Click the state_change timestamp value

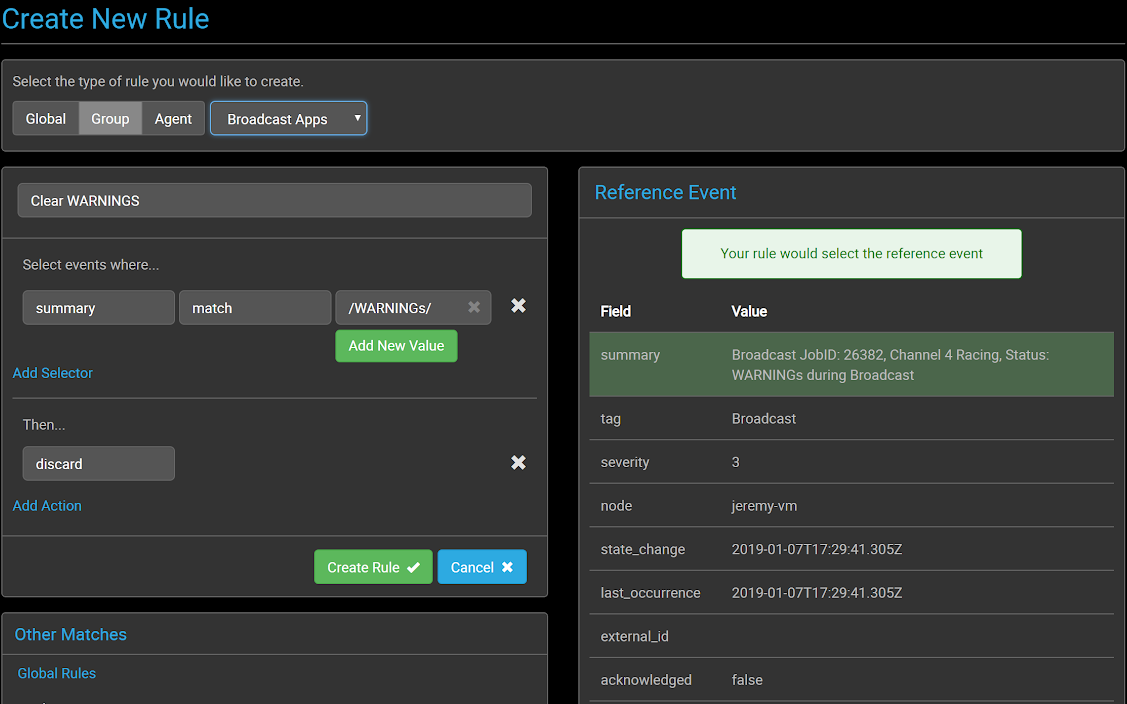pyautogui.click(x=816, y=549)
